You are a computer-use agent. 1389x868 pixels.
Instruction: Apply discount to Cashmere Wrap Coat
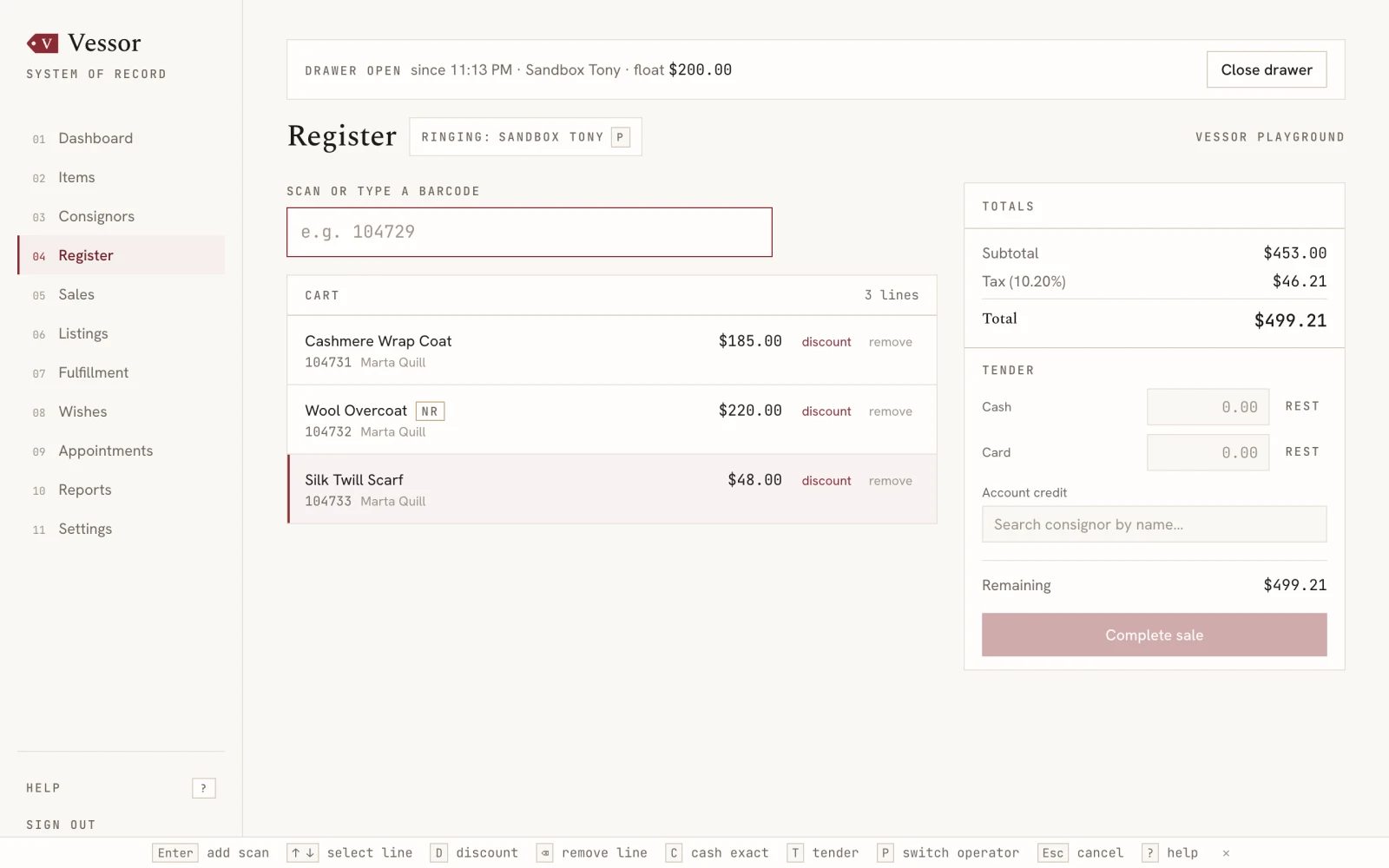click(x=826, y=342)
